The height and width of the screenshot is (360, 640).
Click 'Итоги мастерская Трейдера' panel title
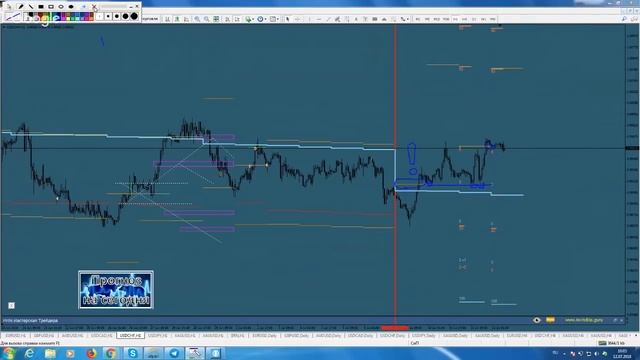click(x=30, y=321)
